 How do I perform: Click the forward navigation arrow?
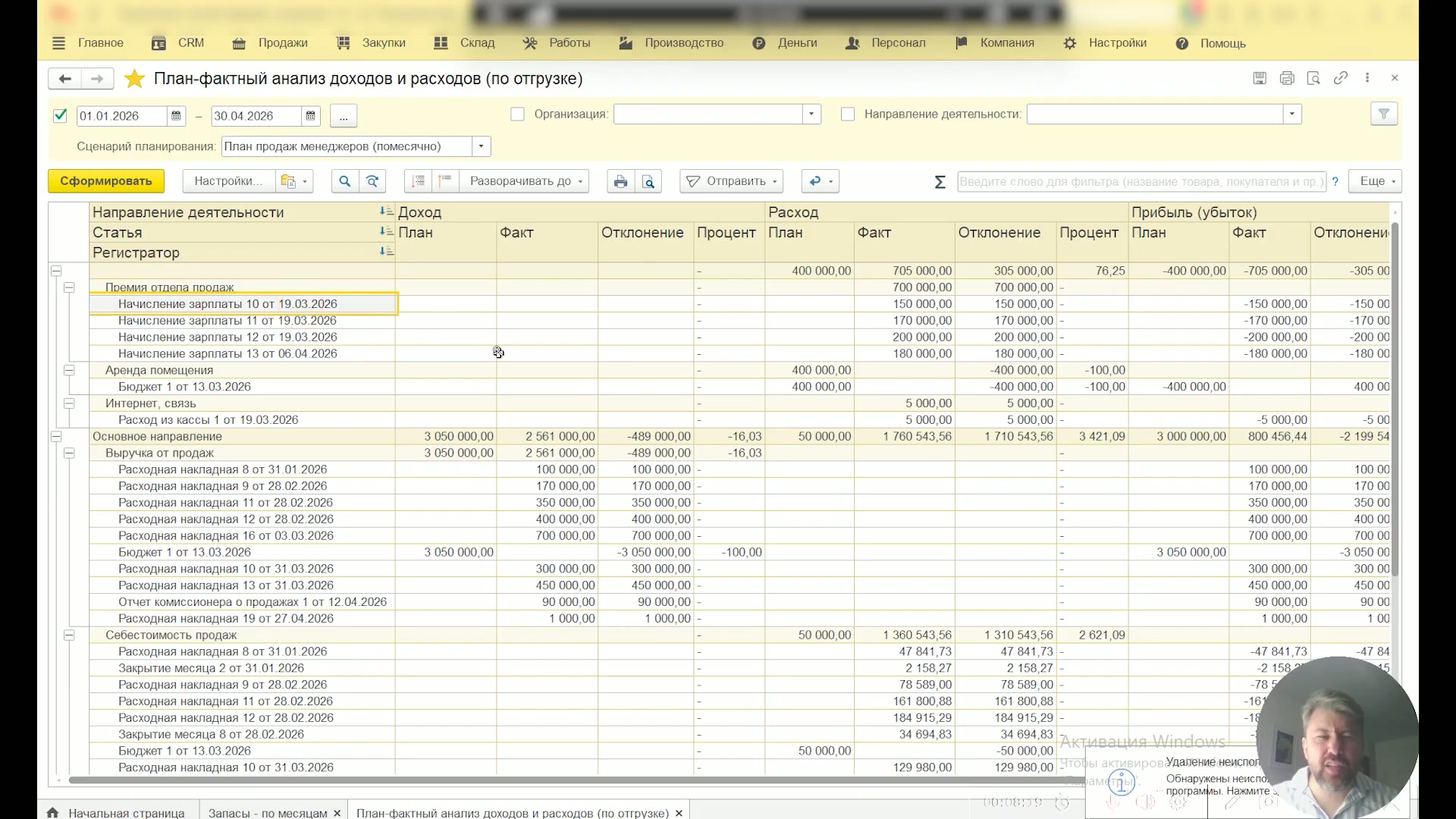97,79
